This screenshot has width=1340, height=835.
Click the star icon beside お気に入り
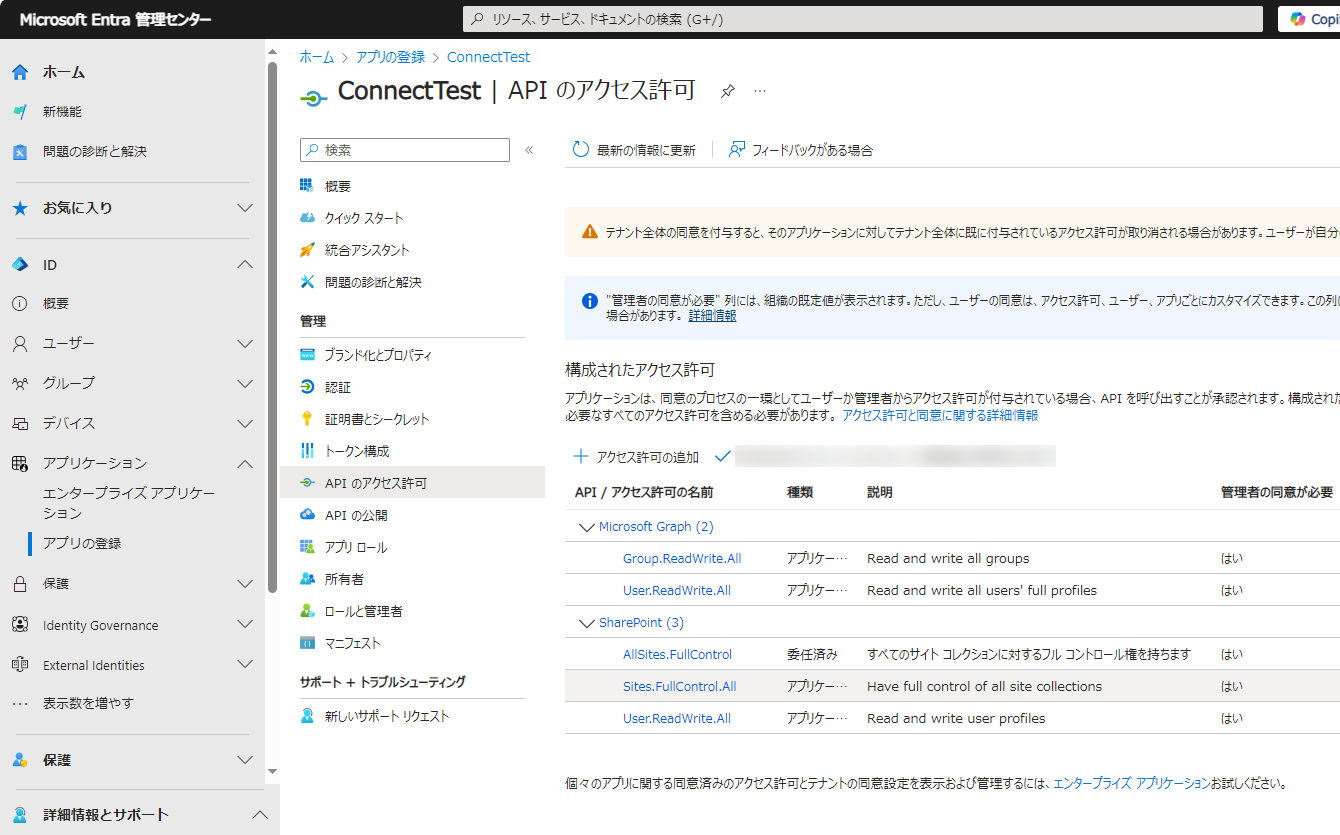click(x=20, y=208)
